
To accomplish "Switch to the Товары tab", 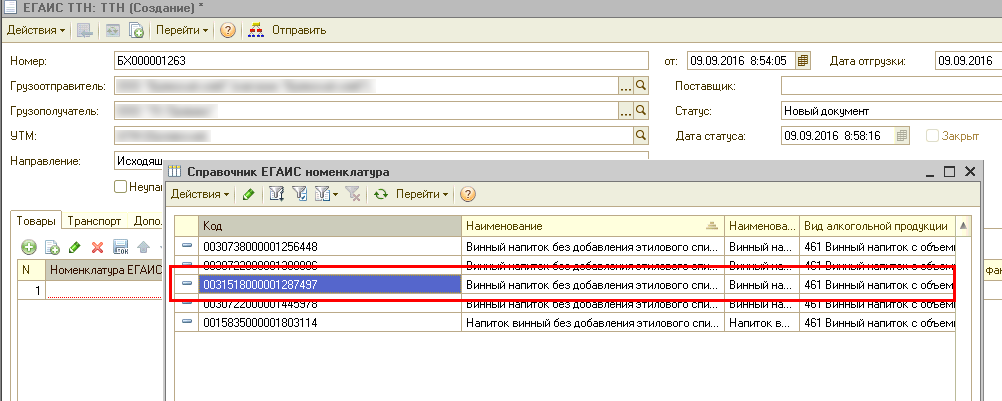I will (38, 221).
